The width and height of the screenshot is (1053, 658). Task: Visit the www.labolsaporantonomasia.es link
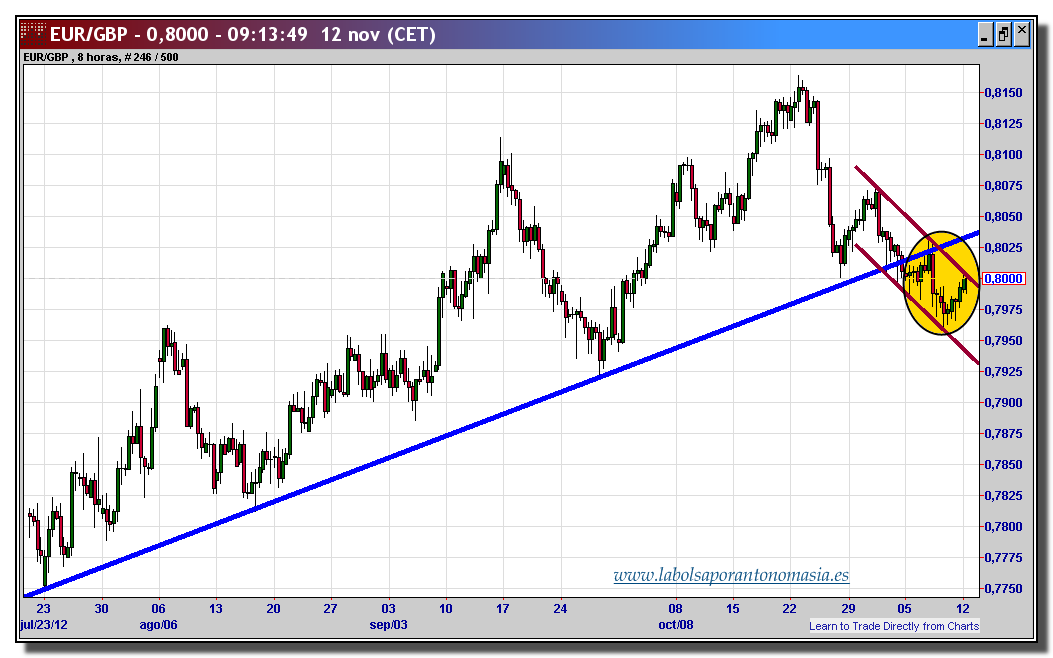click(731, 575)
